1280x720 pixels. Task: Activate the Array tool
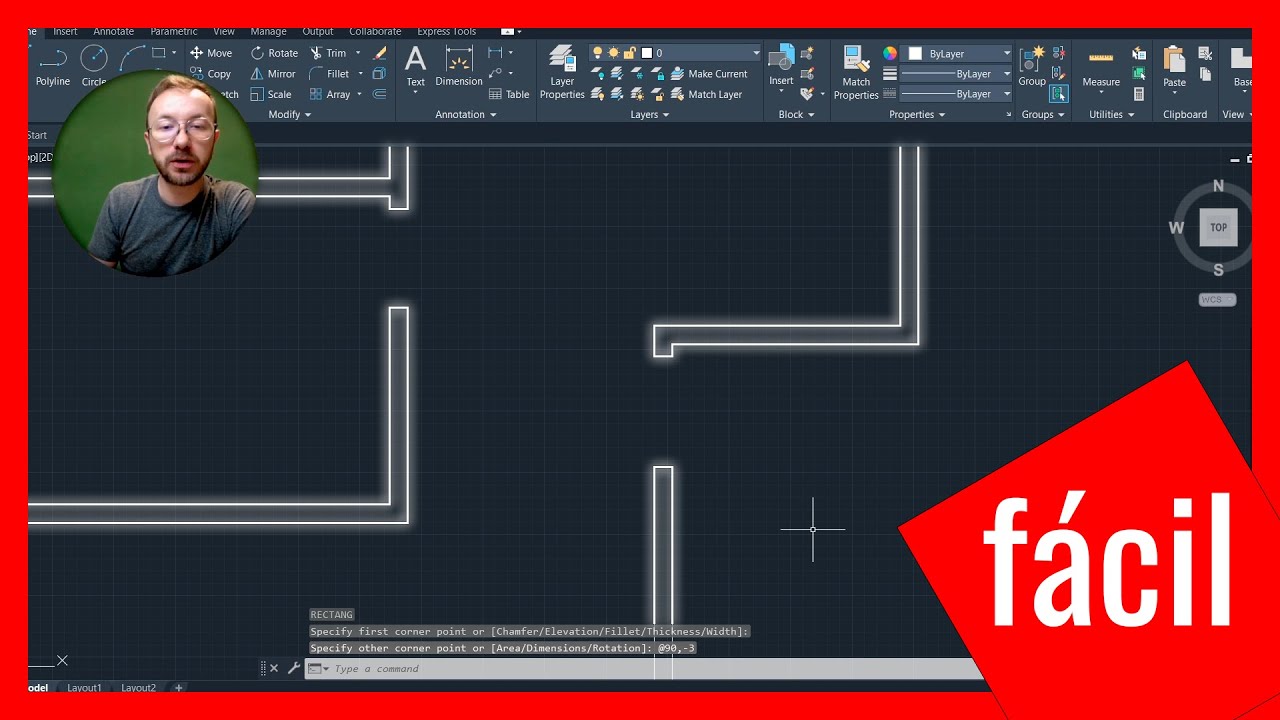330,95
